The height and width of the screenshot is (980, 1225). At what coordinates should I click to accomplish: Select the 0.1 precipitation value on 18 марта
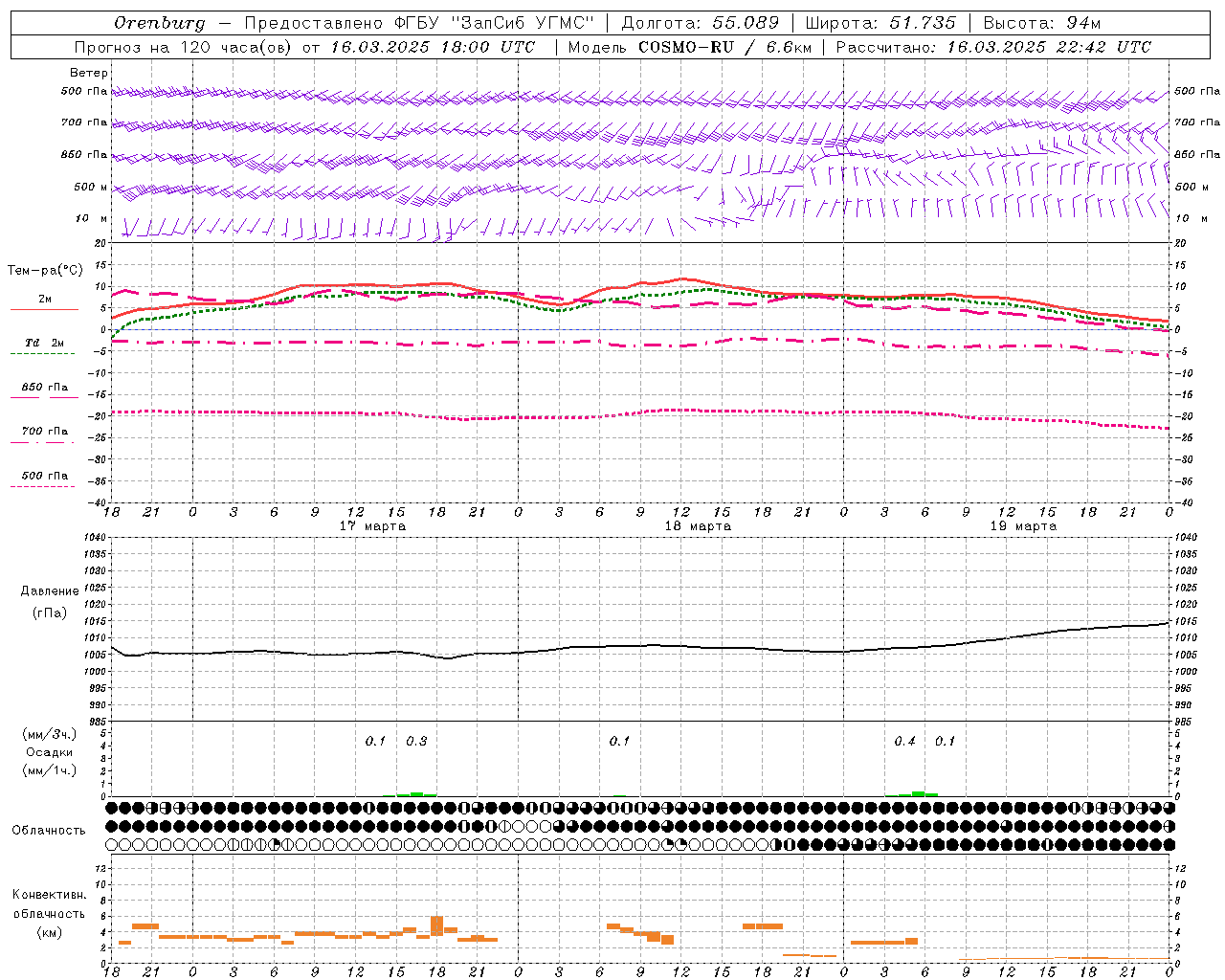(x=619, y=742)
